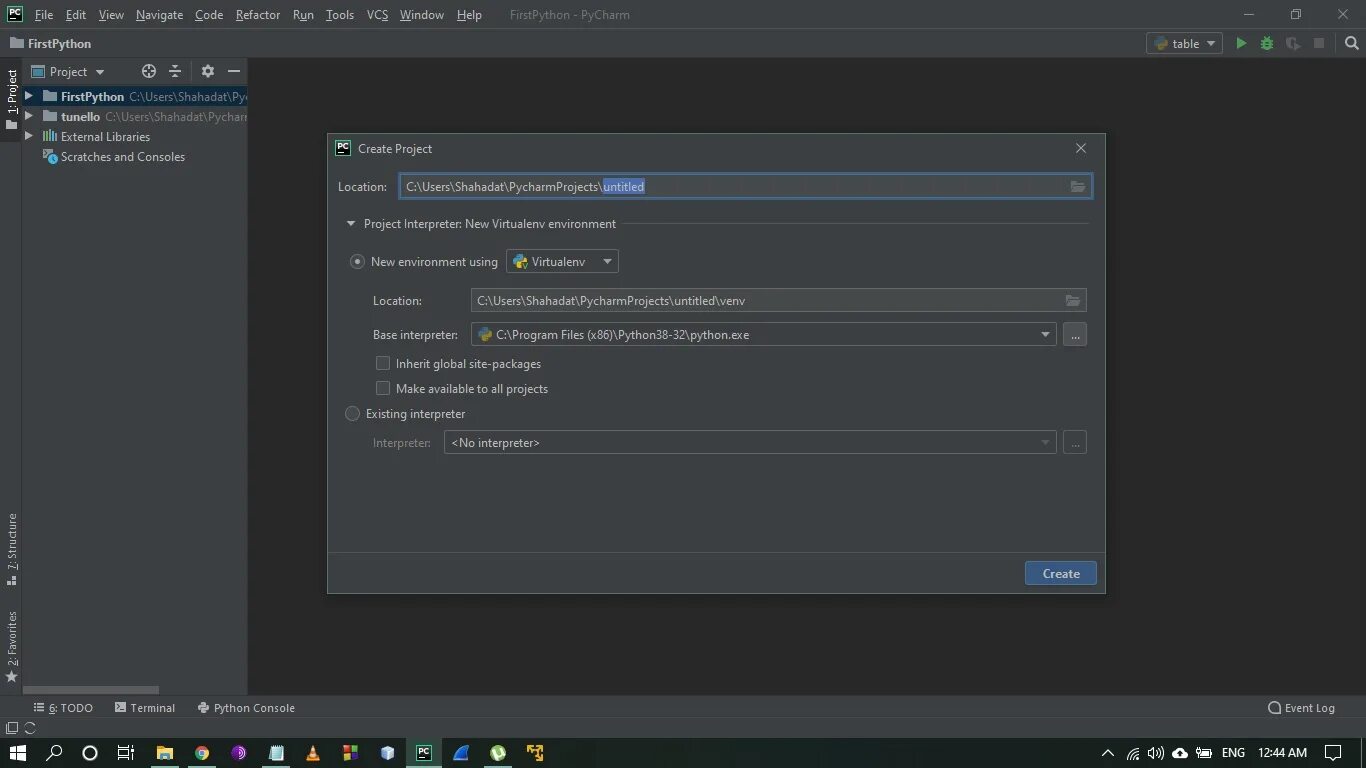1366x768 pixels.
Task: Open the Favorites side tab
Action: click(x=12, y=647)
